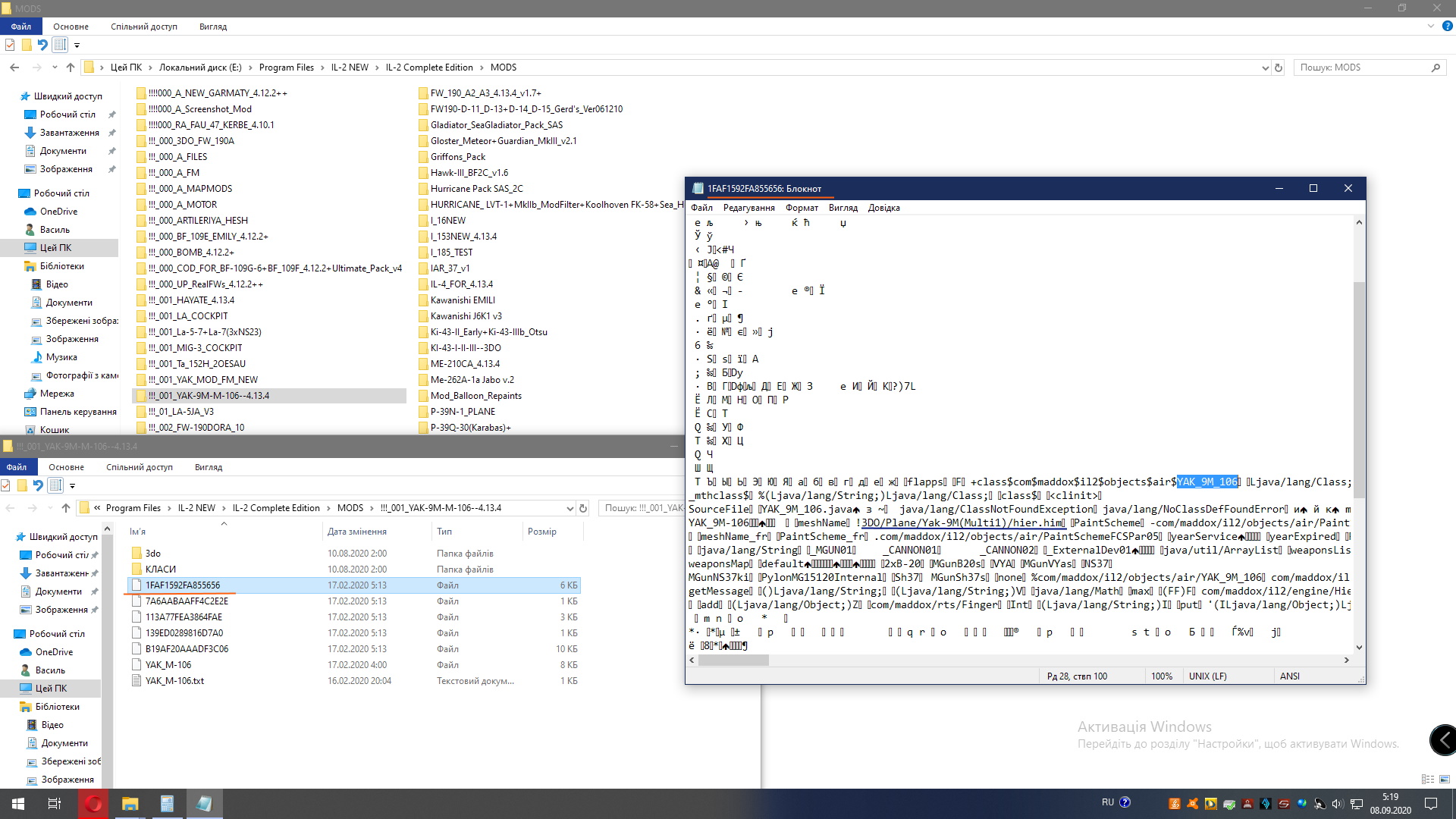Click the properties checkmark icon in quick access toolbar
This screenshot has height=819, width=1456.
point(10,45)
